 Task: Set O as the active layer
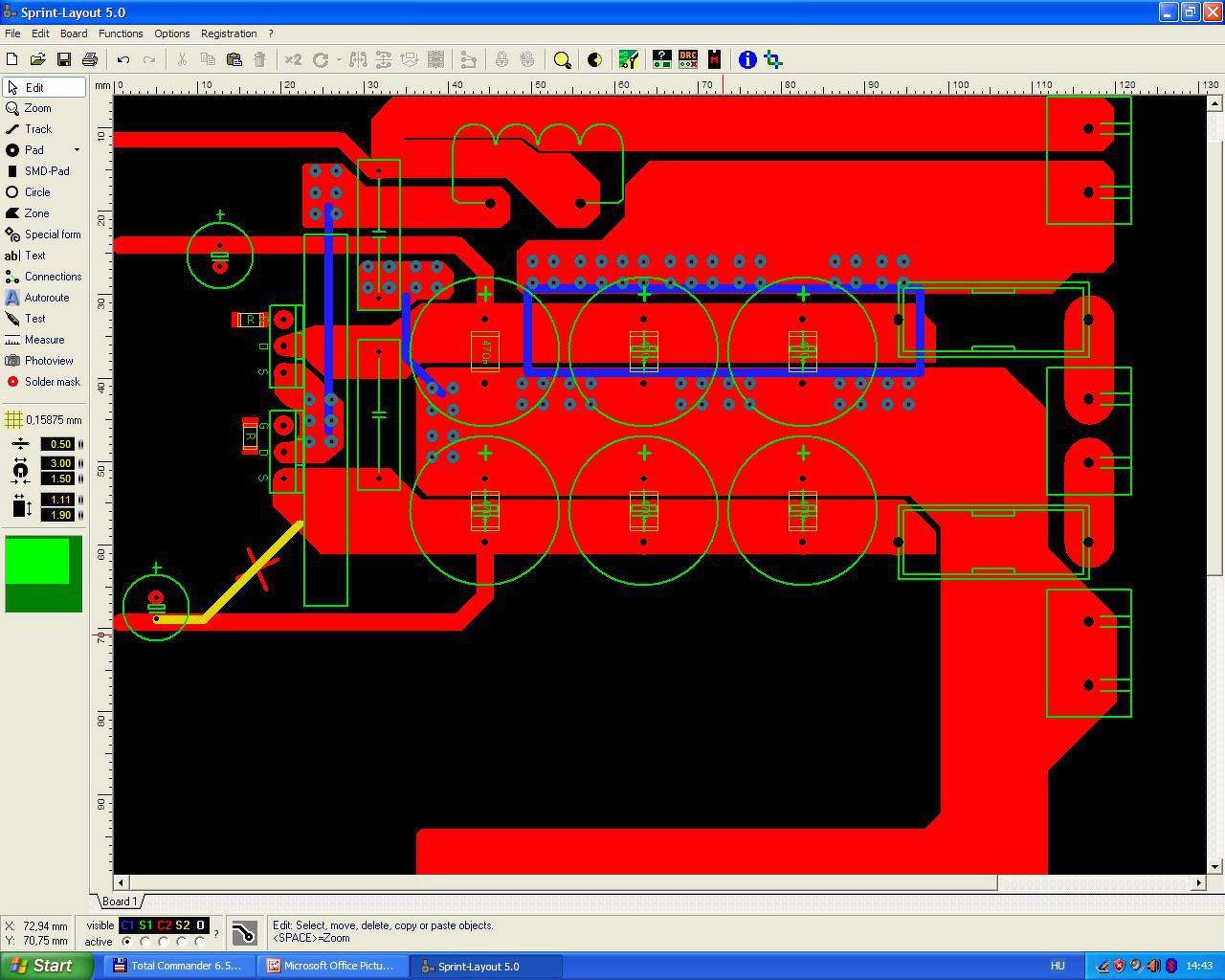coord(200,942)
